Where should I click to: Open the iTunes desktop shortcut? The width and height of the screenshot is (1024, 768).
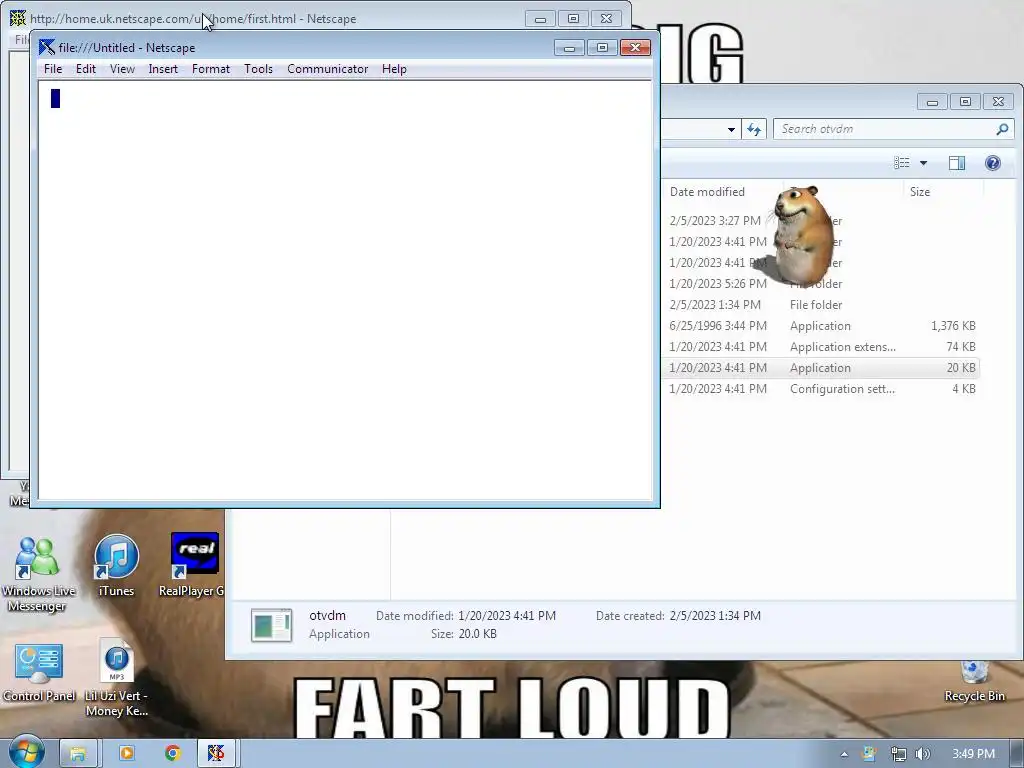point(116,566)
